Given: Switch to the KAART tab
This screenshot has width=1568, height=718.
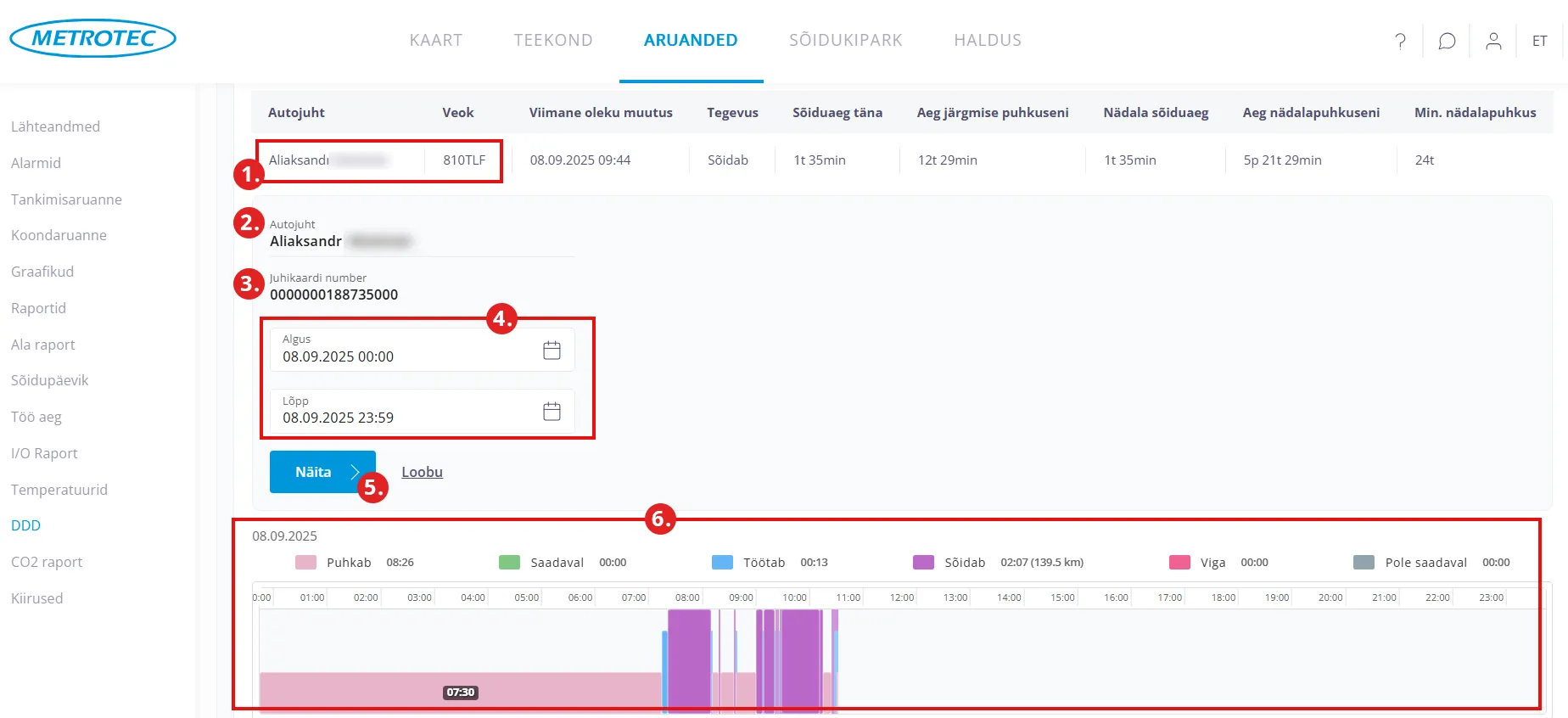Looking at the screenshot, I should click(x=435, y=40).
